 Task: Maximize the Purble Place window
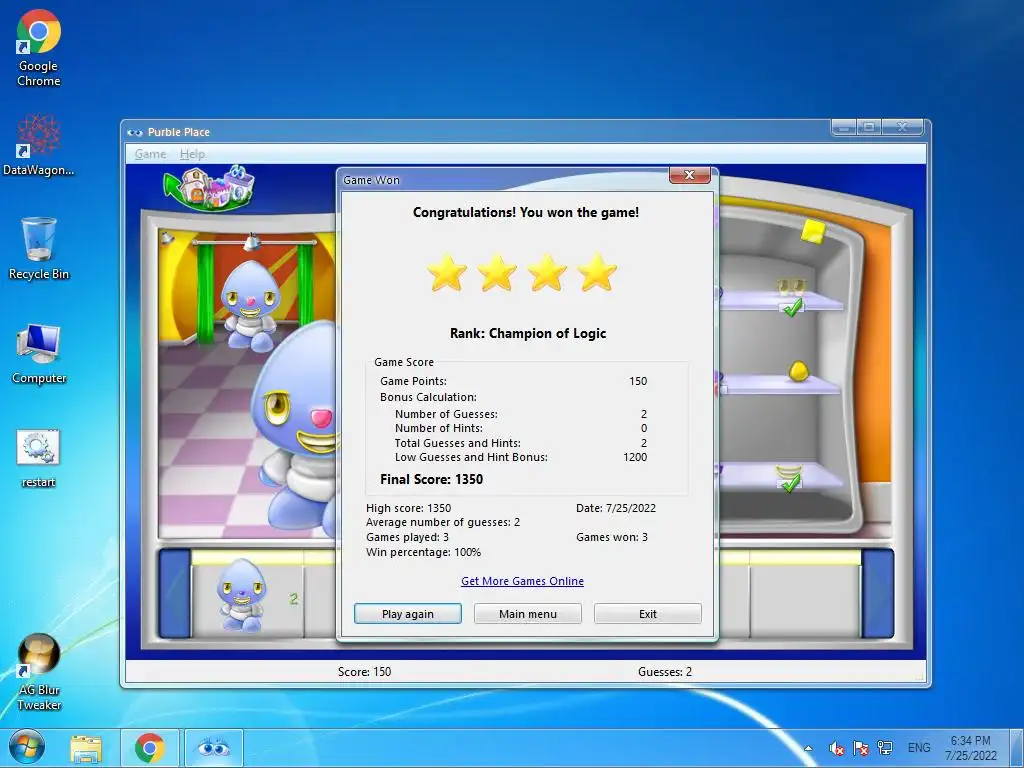(x=869, y=127)
